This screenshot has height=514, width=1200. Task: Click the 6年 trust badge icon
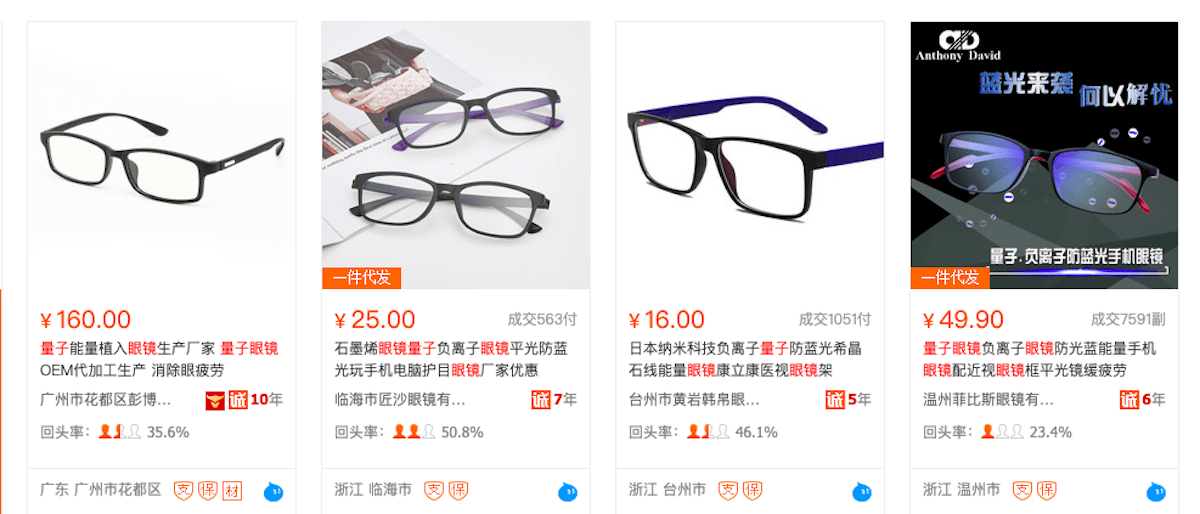pos(1129,399)
